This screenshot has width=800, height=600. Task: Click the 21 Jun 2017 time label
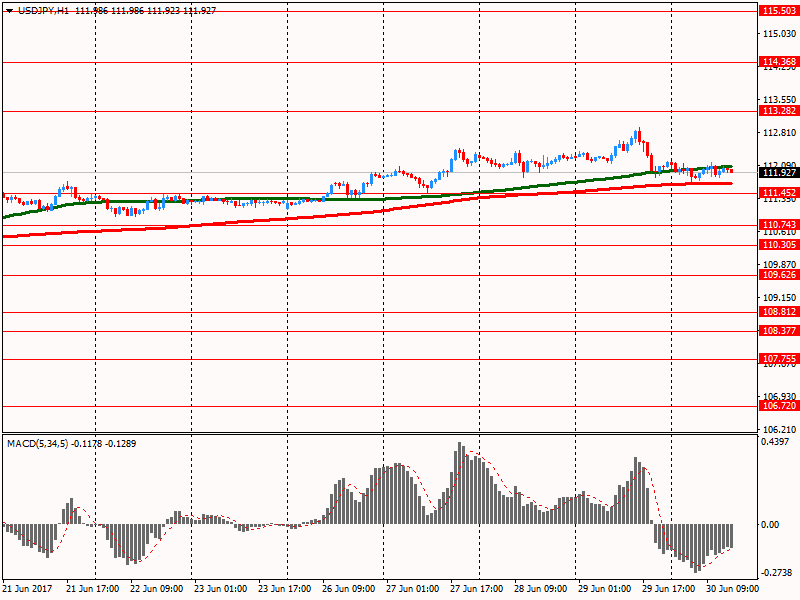click(28, 589)
